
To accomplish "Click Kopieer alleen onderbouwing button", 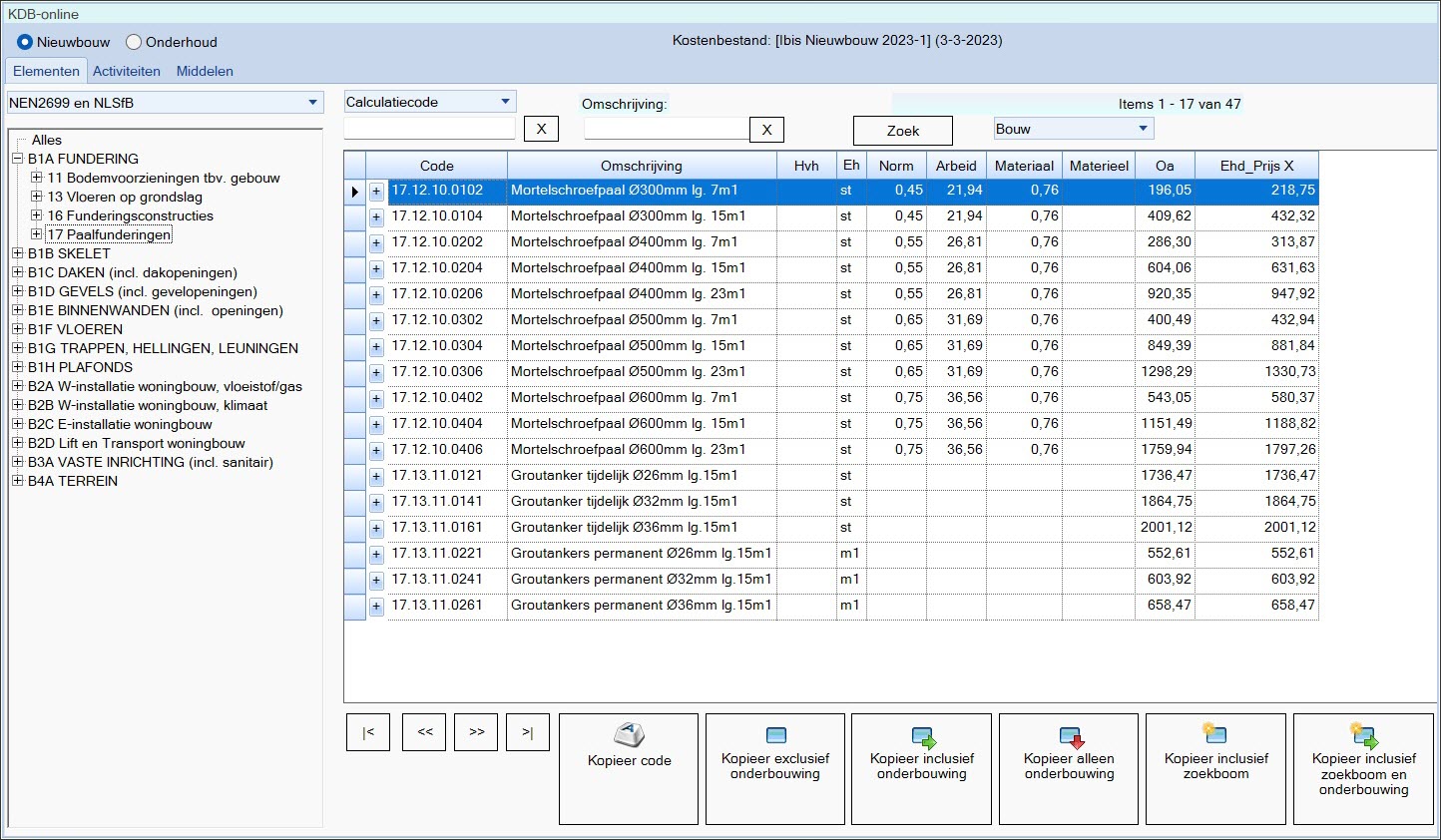I will click(x=1069, y=769).
